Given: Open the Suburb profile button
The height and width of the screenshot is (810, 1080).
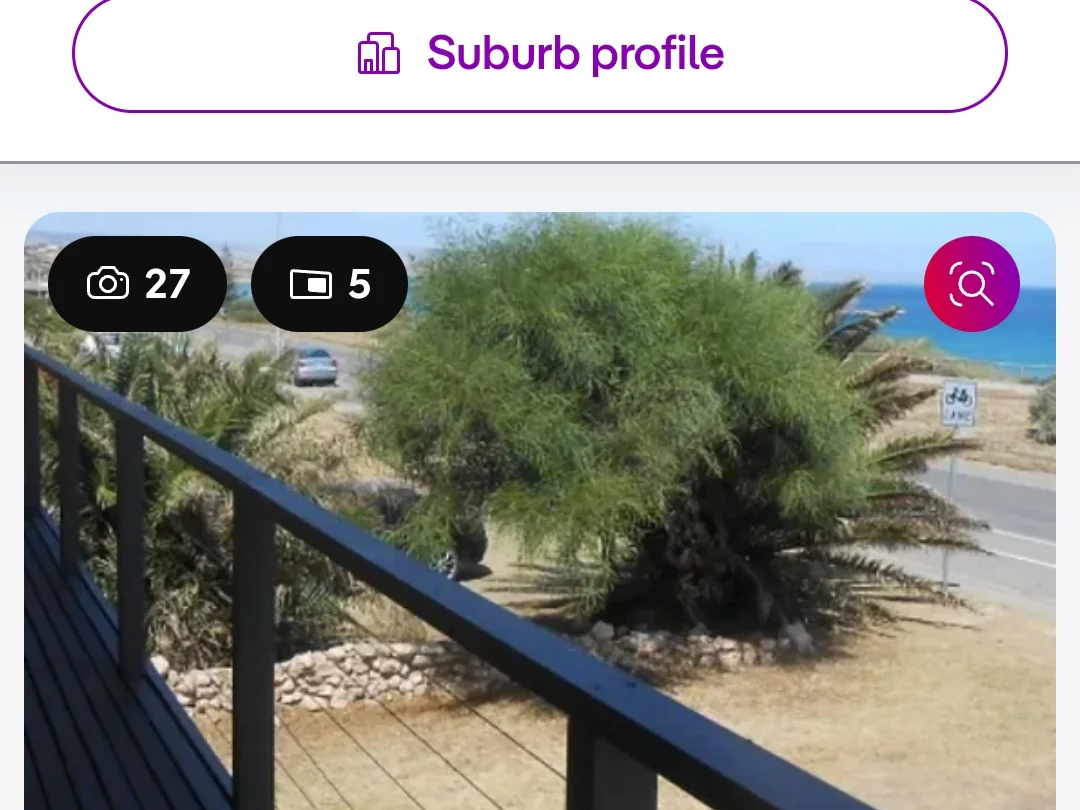Looking at the screenshot, I should [539, 54].
